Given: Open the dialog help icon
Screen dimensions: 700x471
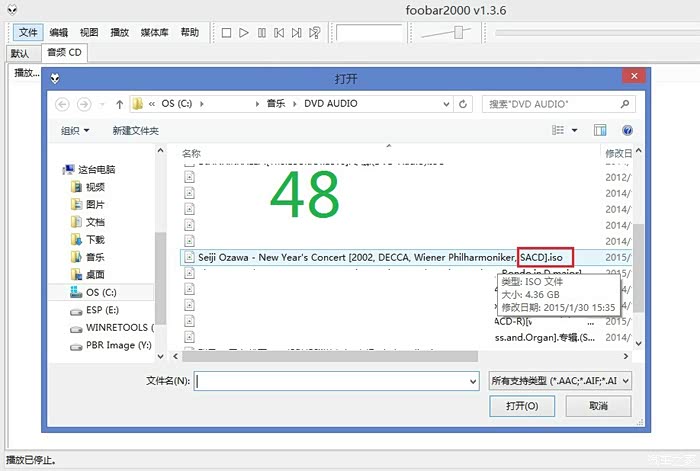Looking at the screenshot, I should point(627,130).
